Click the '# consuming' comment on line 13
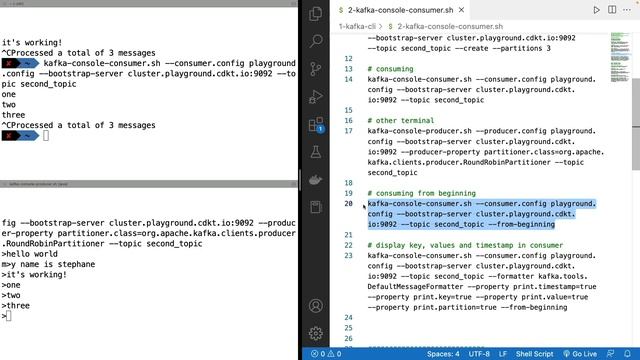 pyautogui.click(x=391, y=69)
